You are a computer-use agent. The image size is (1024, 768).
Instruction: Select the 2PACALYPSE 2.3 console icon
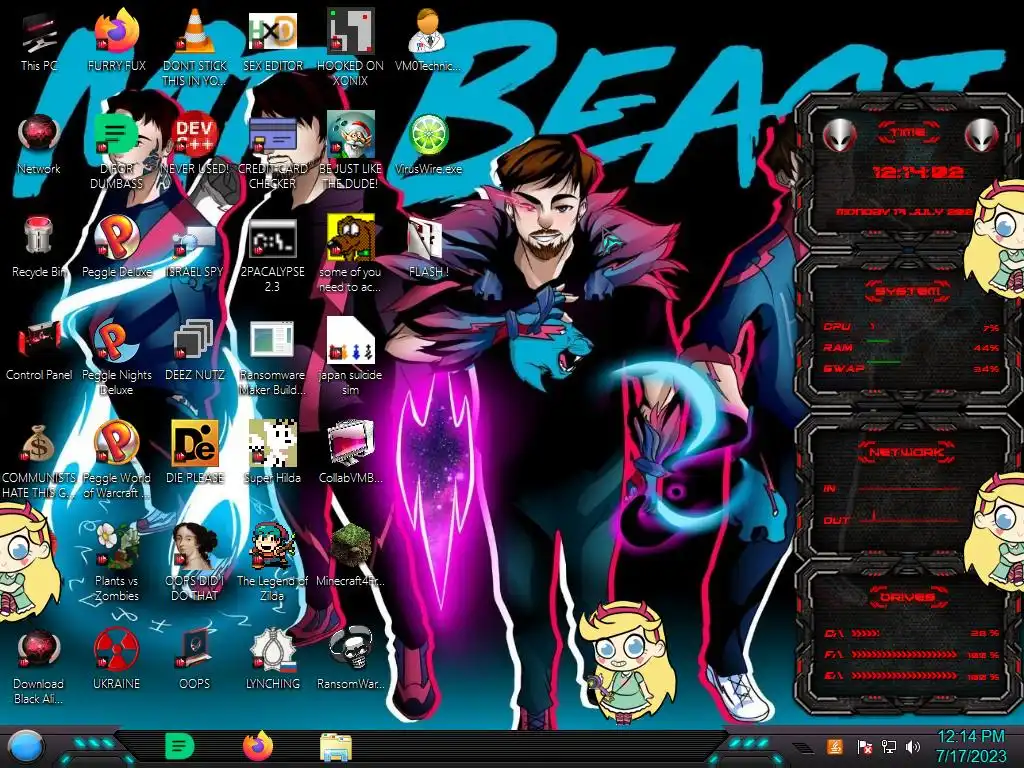point(272,239)
